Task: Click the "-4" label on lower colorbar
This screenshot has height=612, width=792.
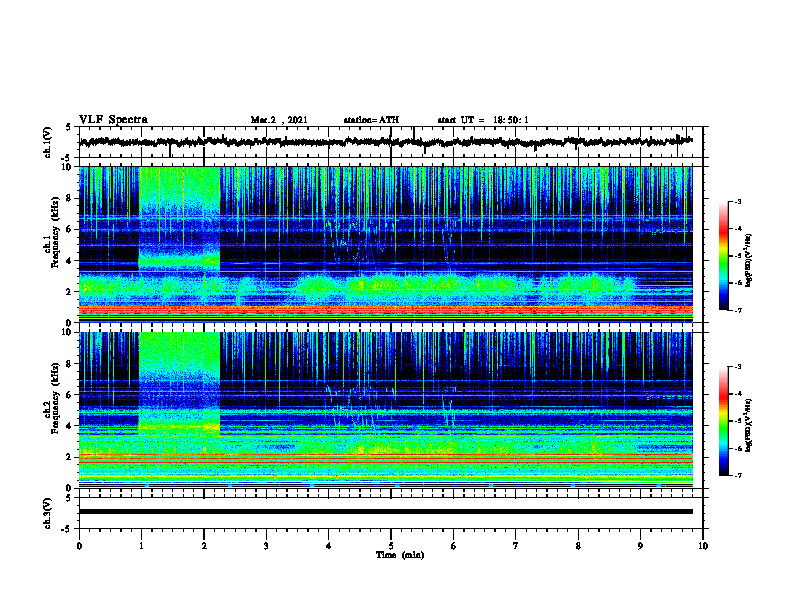Action: tap(738, 394)
